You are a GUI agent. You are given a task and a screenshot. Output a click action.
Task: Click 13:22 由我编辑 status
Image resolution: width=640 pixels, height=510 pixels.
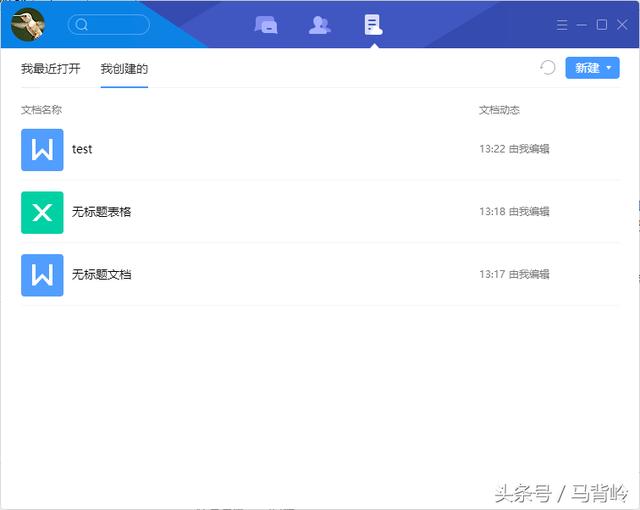(514, 149)
